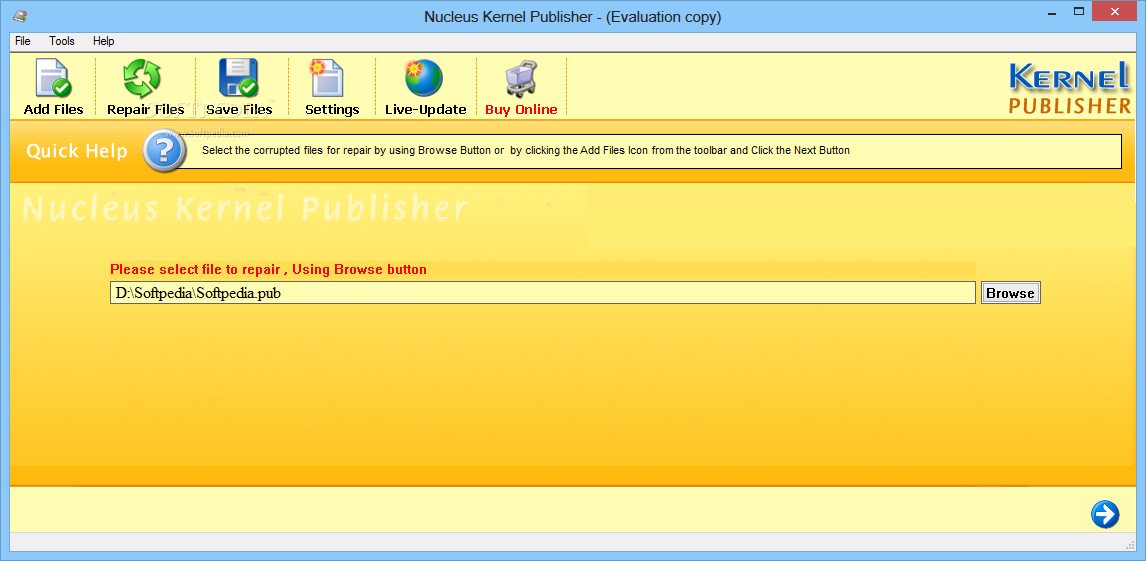Start repair with Repair Files icon
Viewport: 1146px width, 561px height.
click(142, 79)
